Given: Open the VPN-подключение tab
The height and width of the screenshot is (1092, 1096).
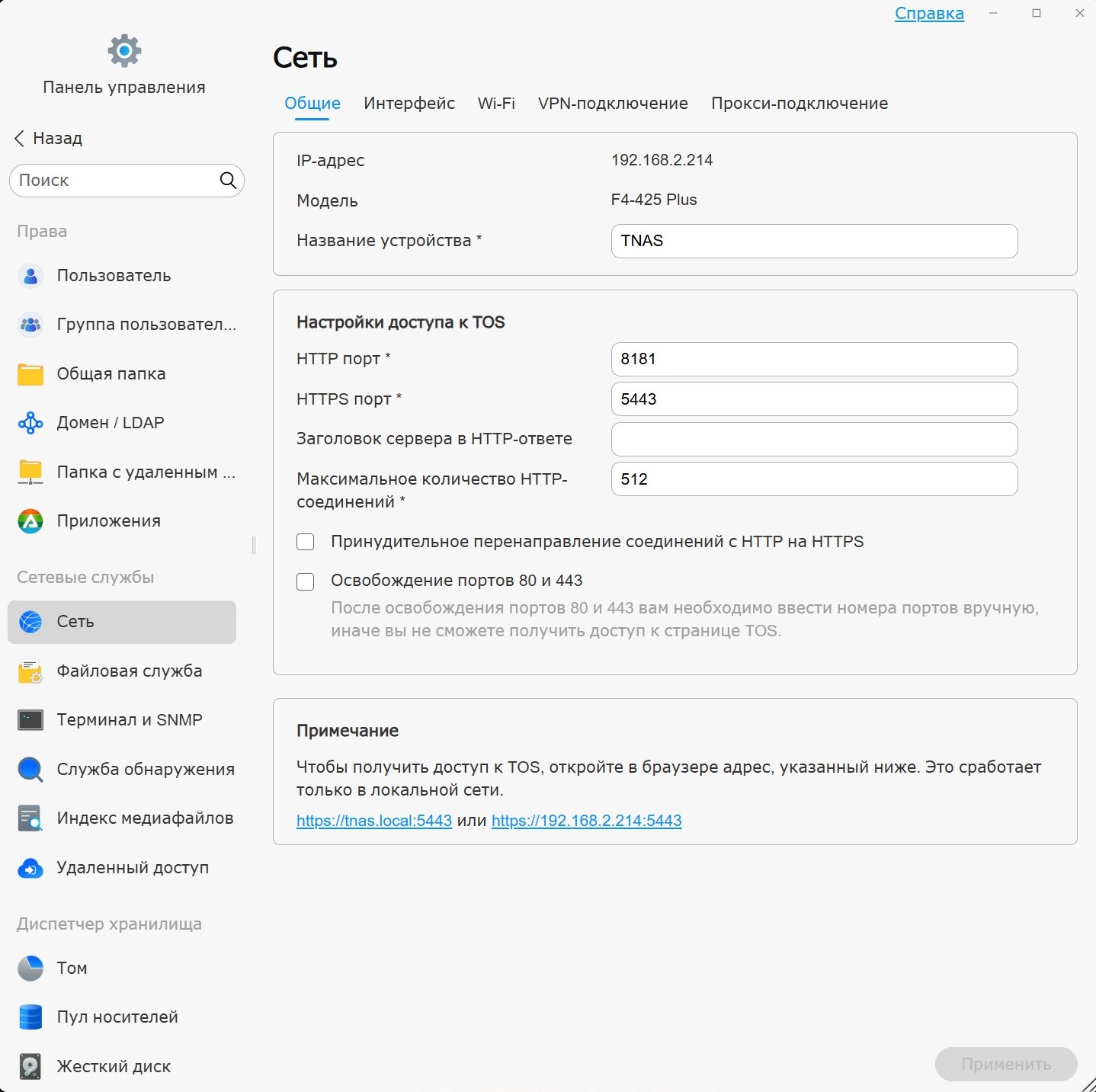Looking at the screenshot, I should point(613,104).
